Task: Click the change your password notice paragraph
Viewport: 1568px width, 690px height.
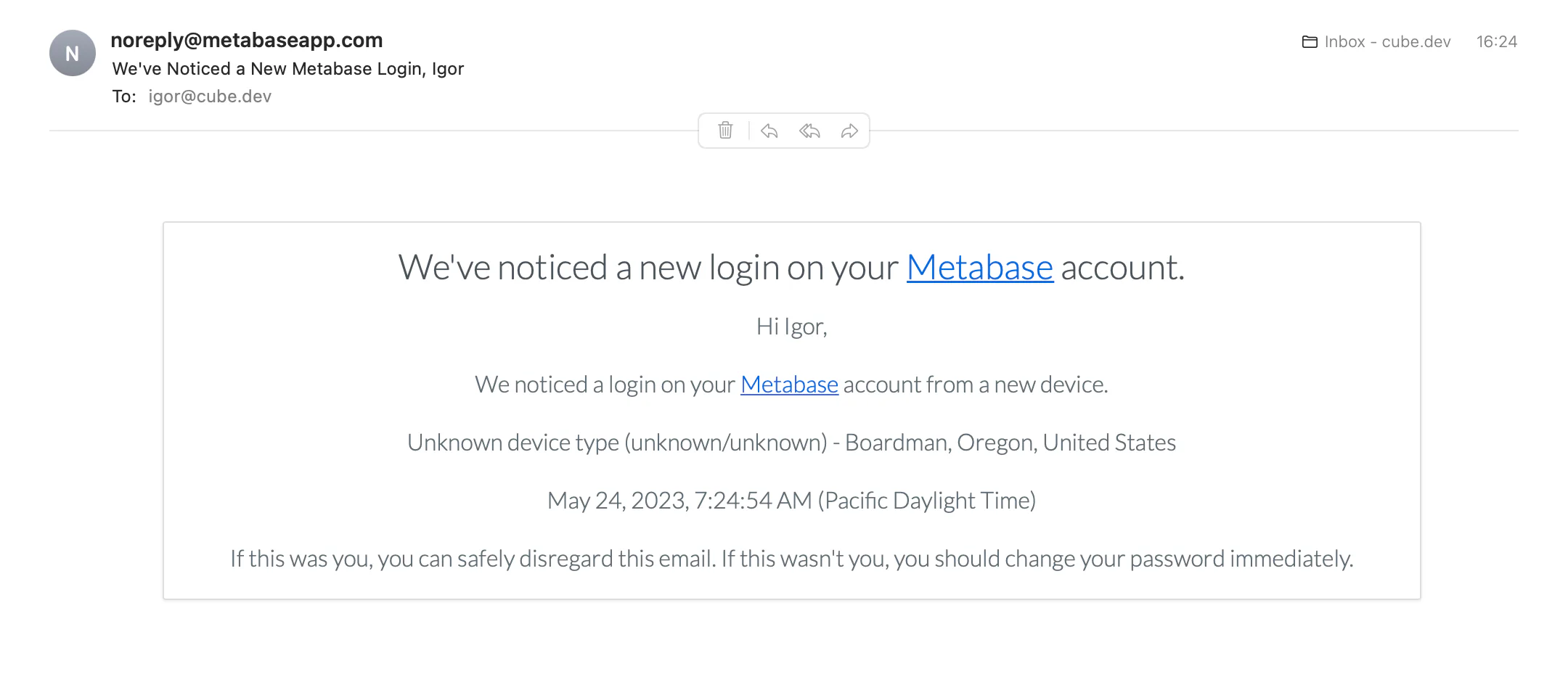Action: (x=791, y=559)
